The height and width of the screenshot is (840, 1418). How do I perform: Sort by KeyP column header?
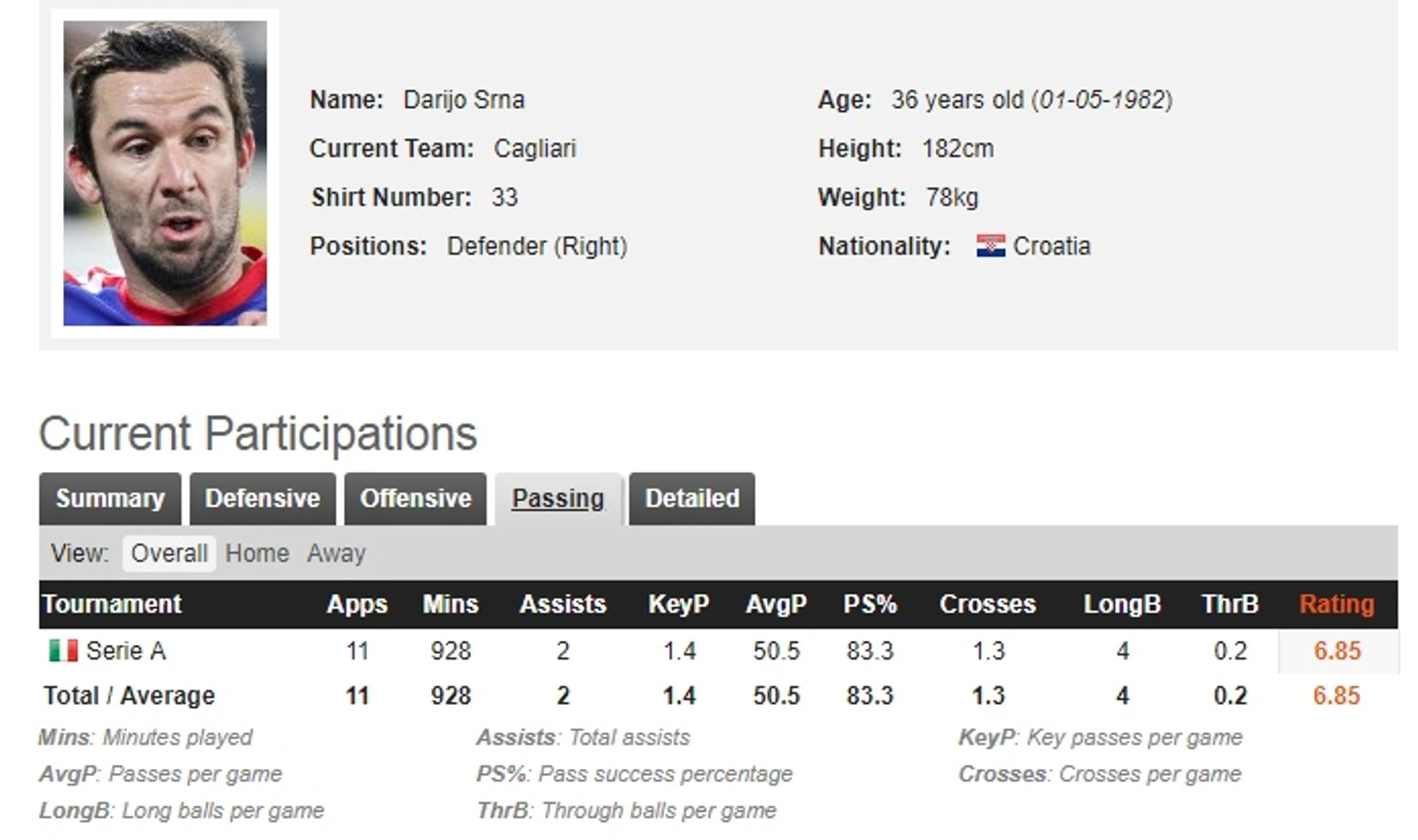(679, 604)
